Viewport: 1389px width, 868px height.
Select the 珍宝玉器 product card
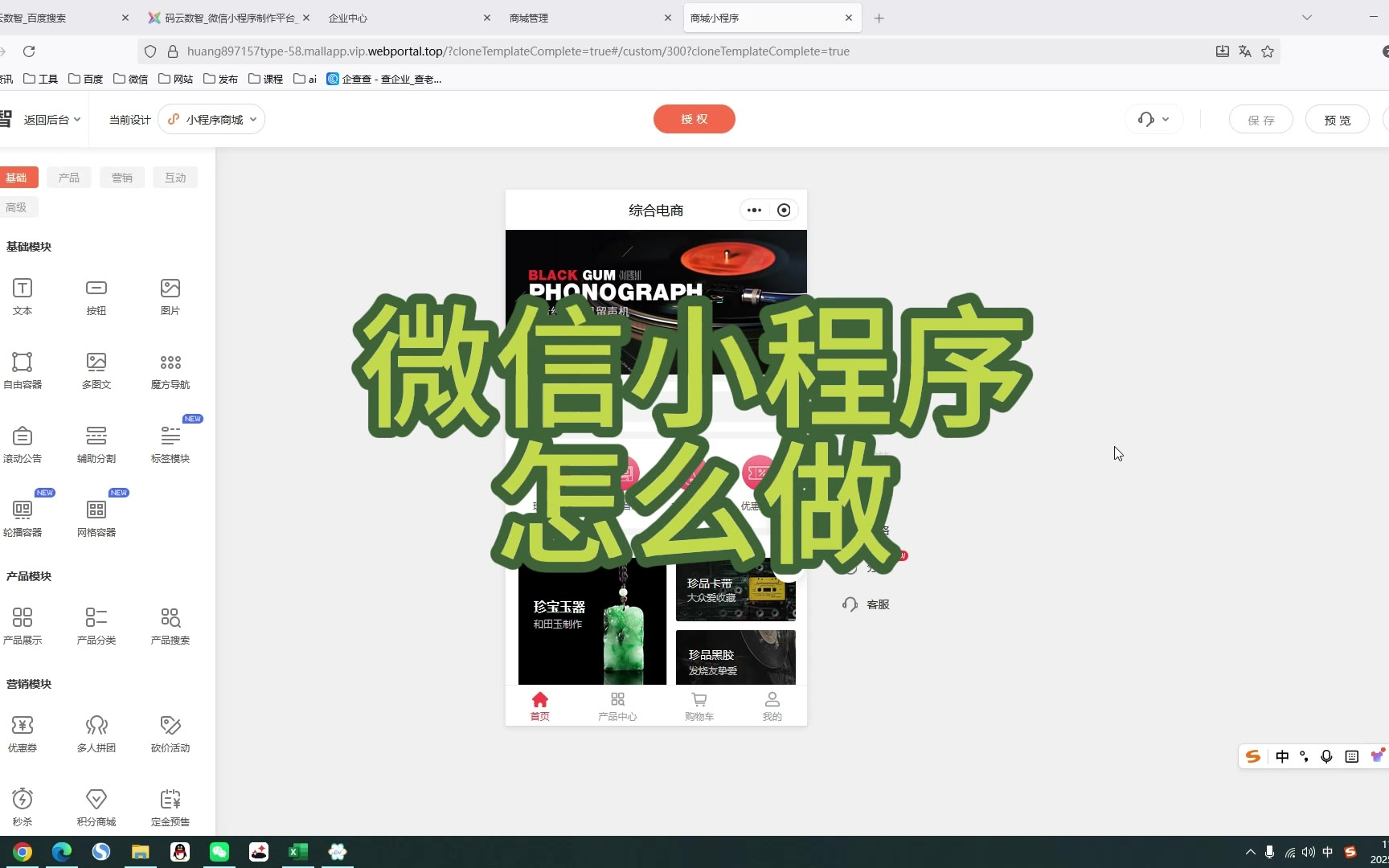click(x=592, y=621)
